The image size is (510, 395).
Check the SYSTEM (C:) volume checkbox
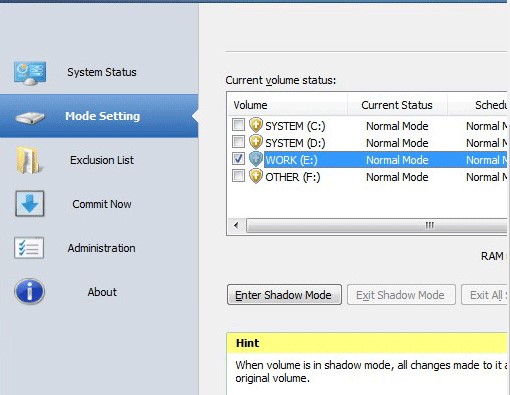coord(238,125)
